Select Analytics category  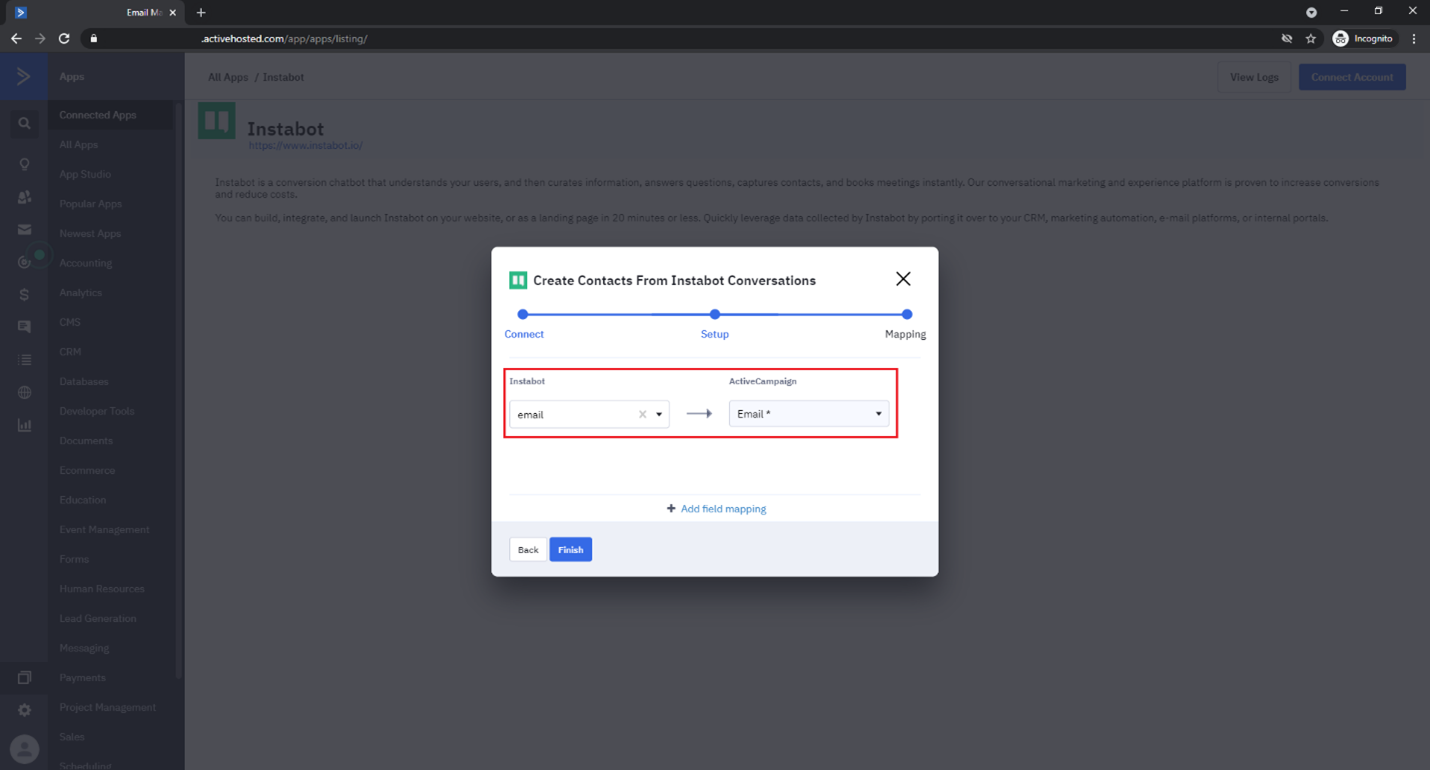click(81, 293)
